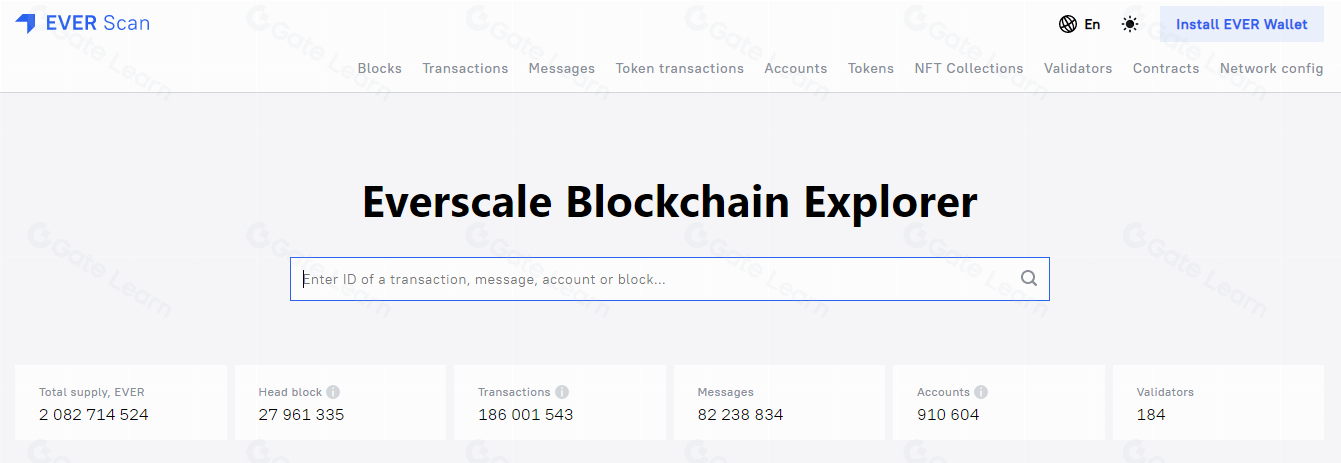Click info icon next to Transactions stat
The image size is (1341, 463).
pyautogui.click(x=562, y=392)
